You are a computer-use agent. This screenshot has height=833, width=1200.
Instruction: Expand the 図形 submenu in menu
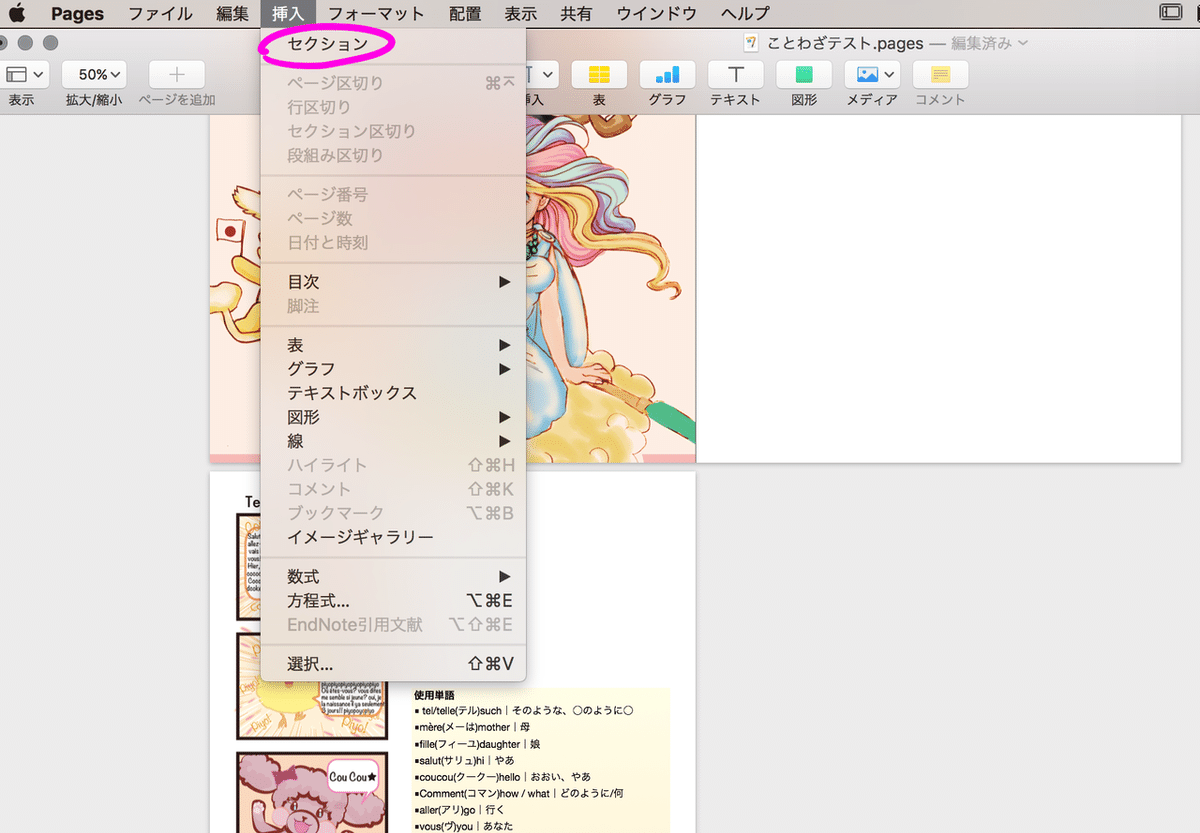(x=392, y=417)
